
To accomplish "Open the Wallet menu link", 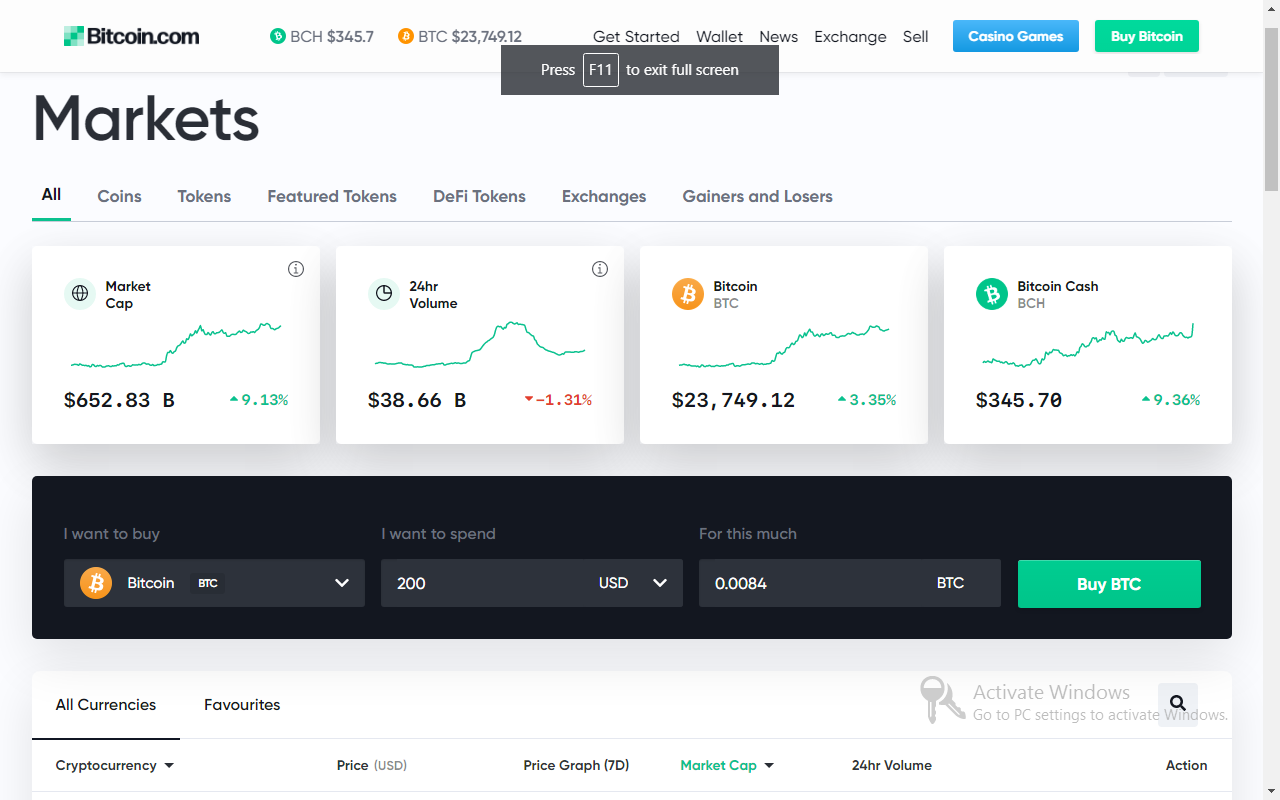I will pos(720,36).
